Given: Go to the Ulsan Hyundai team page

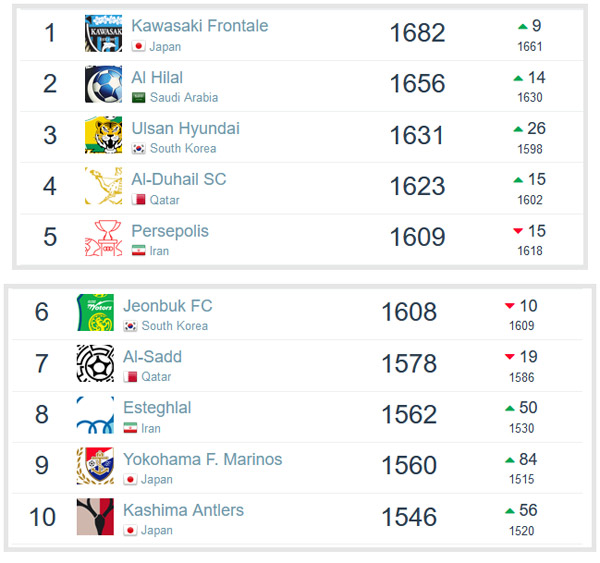Looking at the screenshot, I should tap(185, 128).
